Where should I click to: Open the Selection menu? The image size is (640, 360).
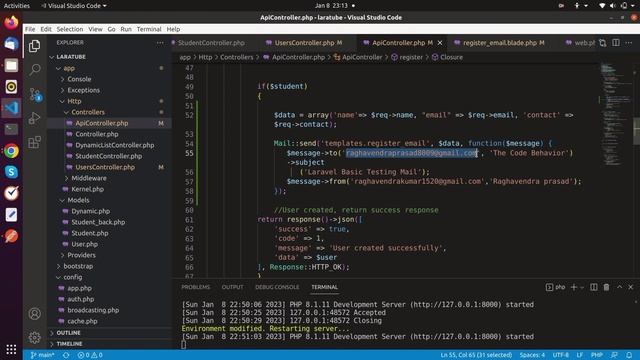click(x=70, y=29)
